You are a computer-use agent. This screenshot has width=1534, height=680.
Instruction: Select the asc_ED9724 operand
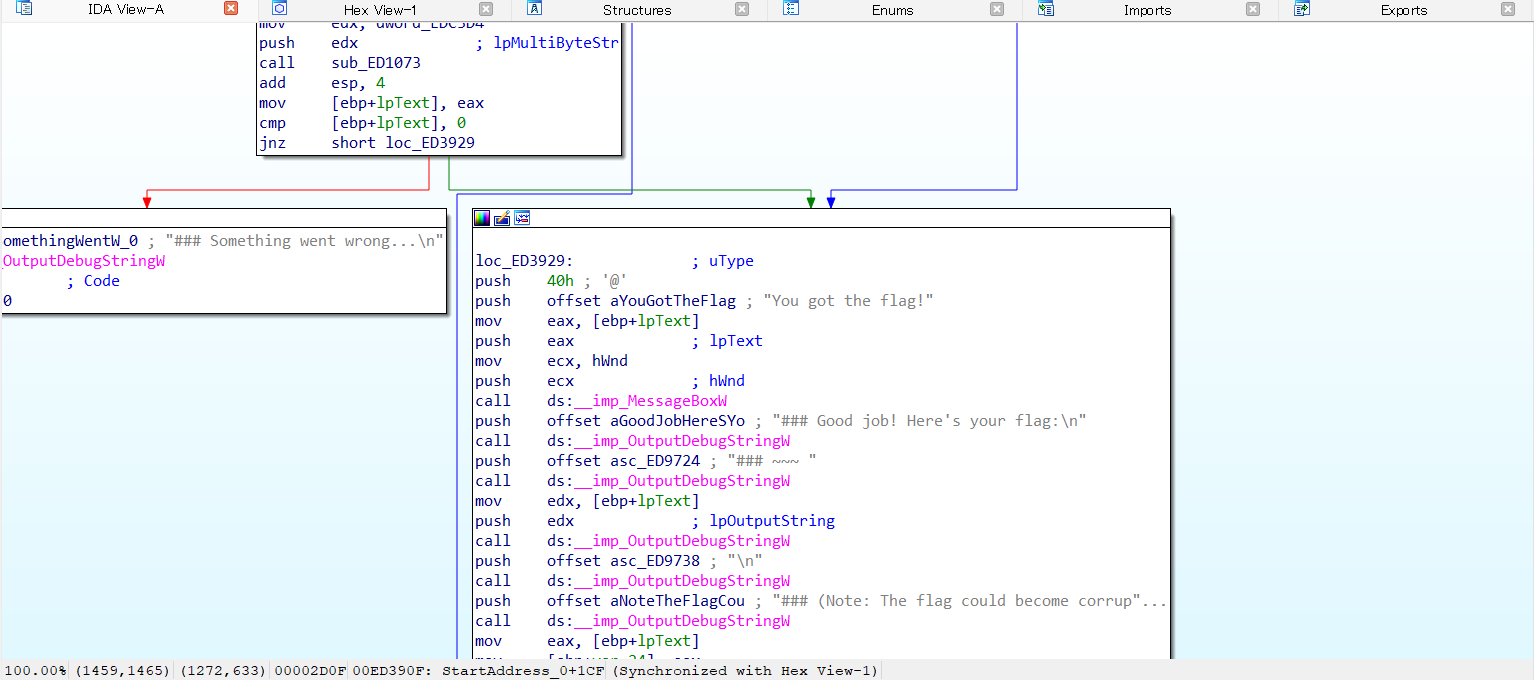(x=655, y=461)
